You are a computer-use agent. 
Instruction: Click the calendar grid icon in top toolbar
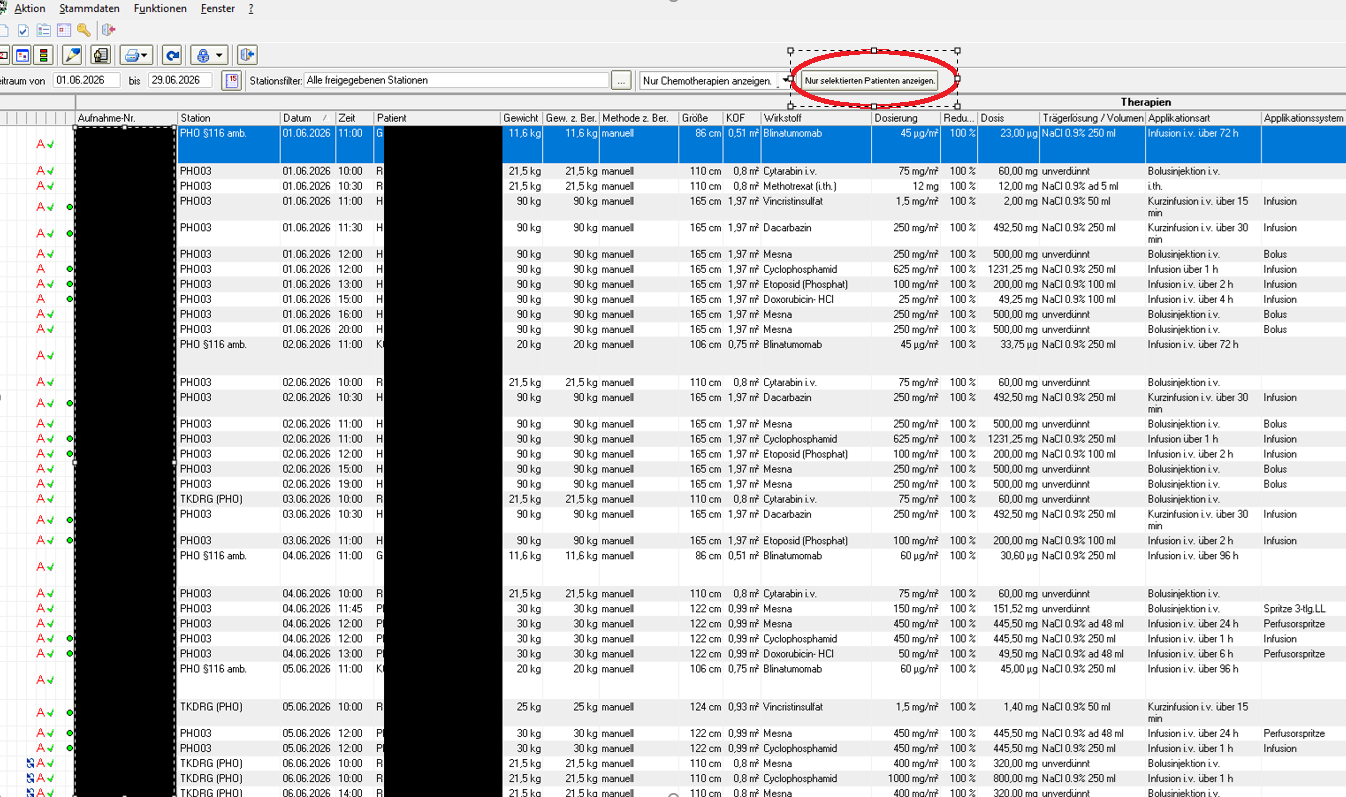64,30
